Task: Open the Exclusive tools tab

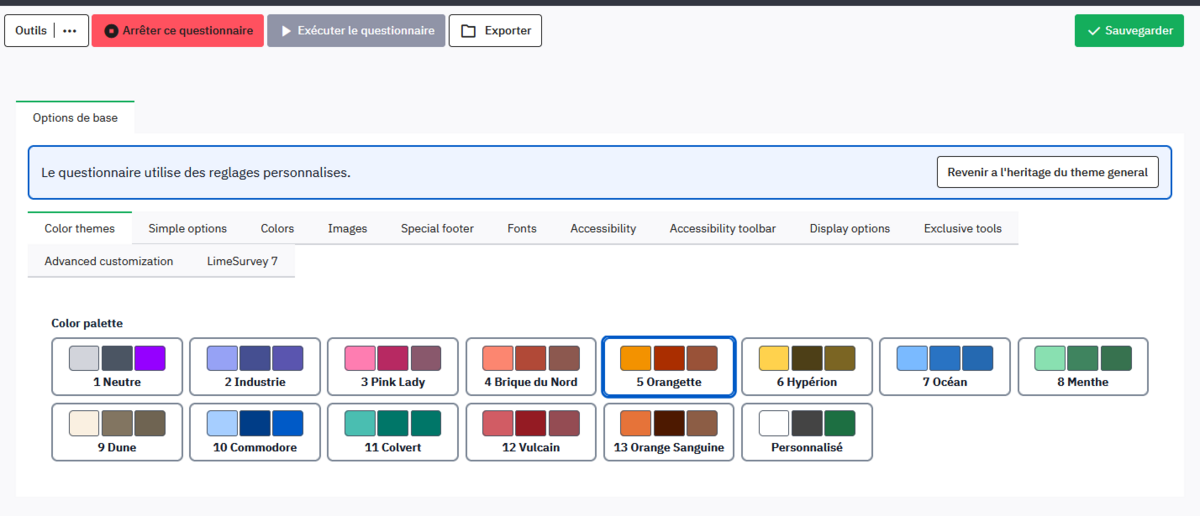Action: tap(963, 228)
